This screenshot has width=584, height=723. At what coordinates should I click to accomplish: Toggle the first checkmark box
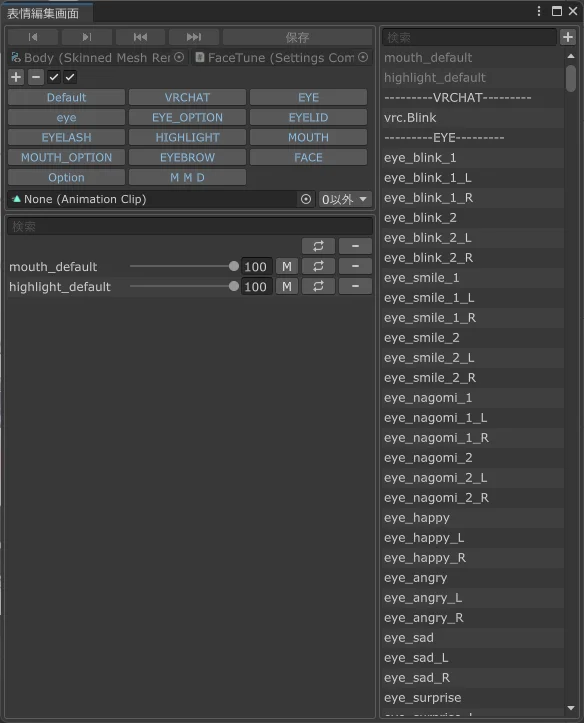click(x=54, y=77)
